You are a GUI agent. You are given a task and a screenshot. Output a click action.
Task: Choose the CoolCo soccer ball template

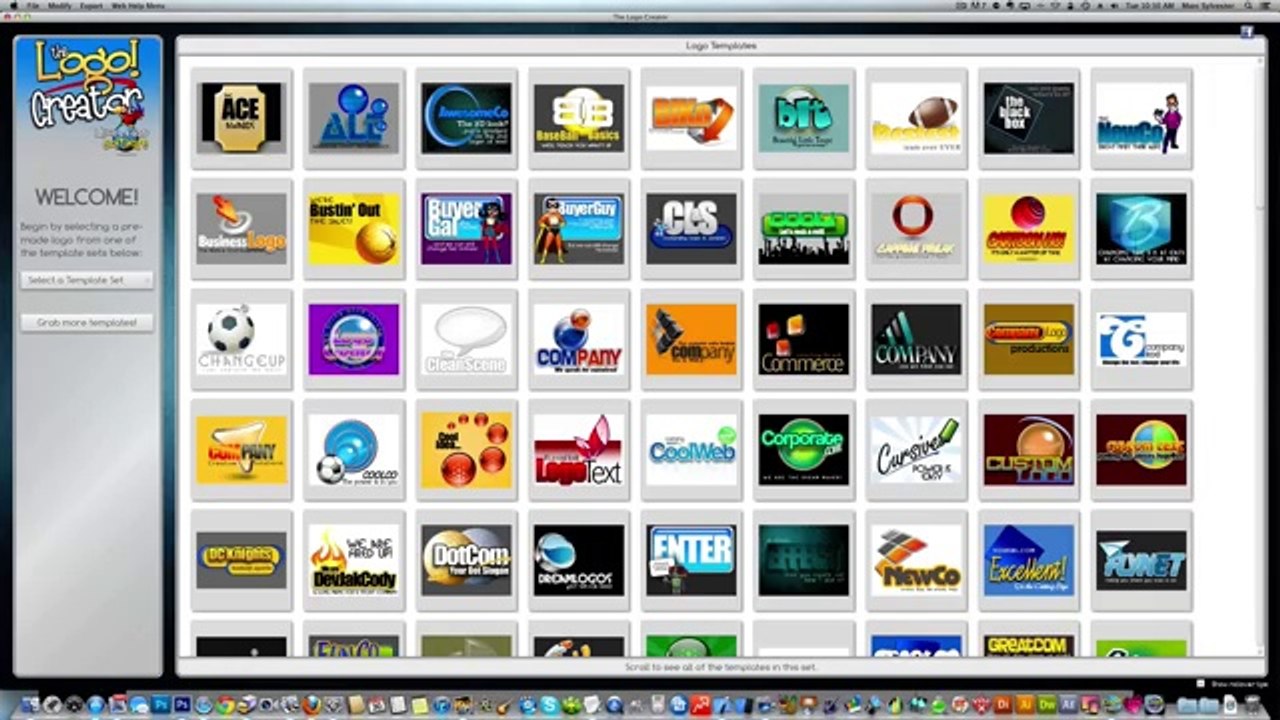coord(353,450)
